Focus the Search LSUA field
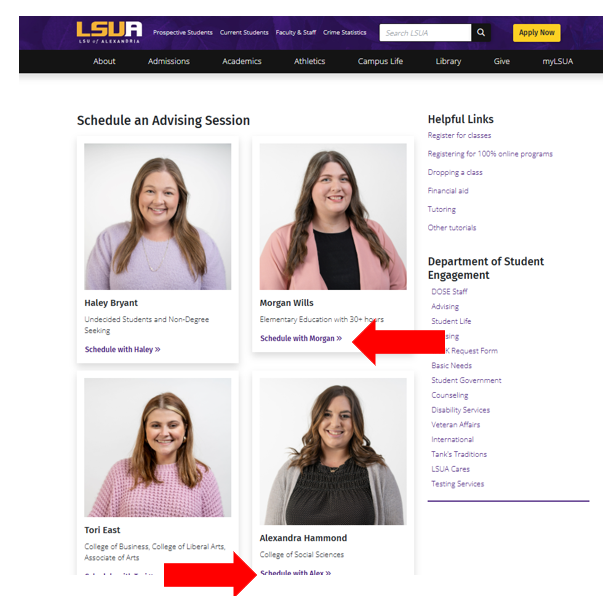The height and width of the screenshot is (596, 616). click(x=425, y=33)
